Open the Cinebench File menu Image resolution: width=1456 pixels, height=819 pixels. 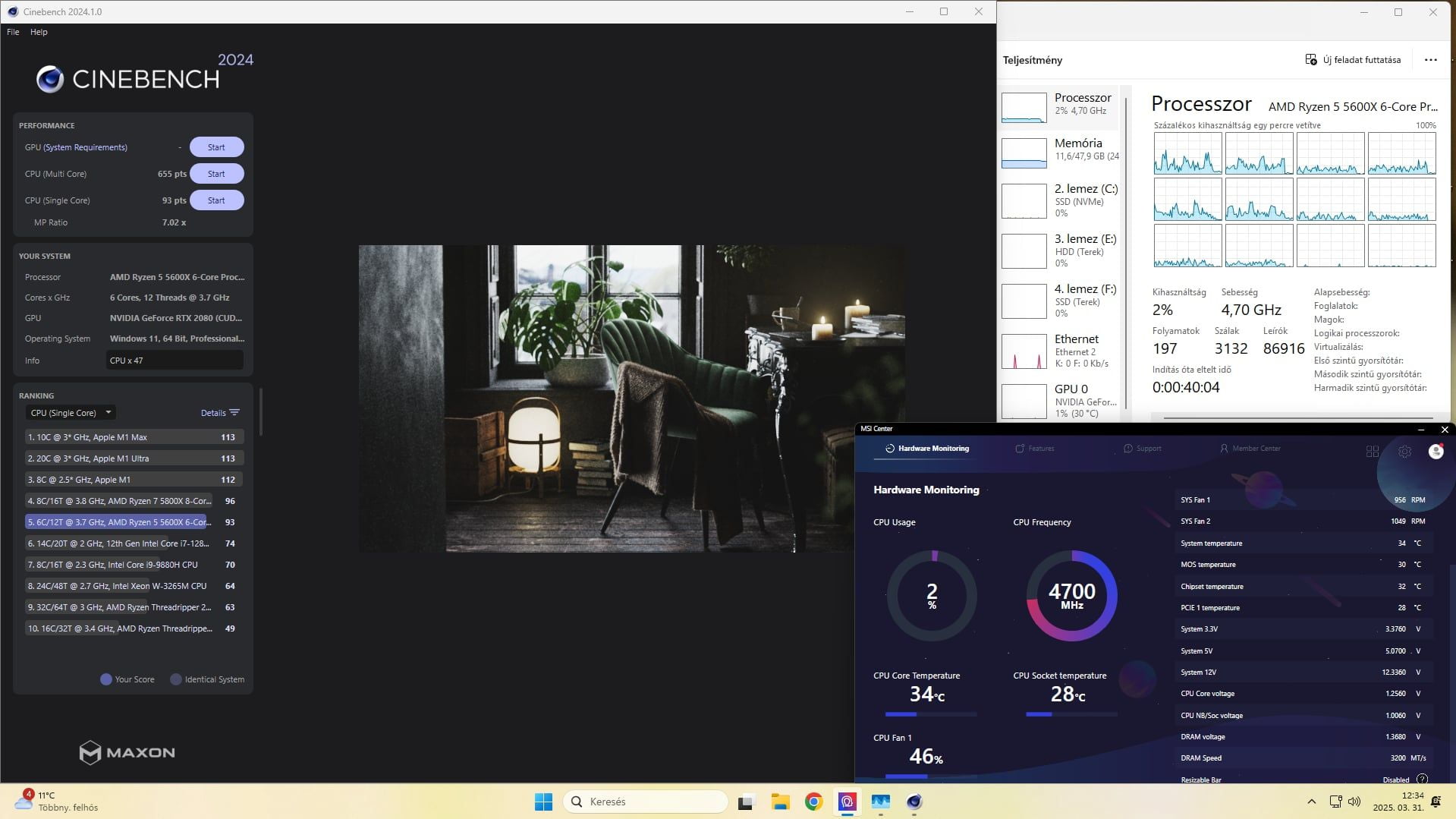tap(13, 32)
